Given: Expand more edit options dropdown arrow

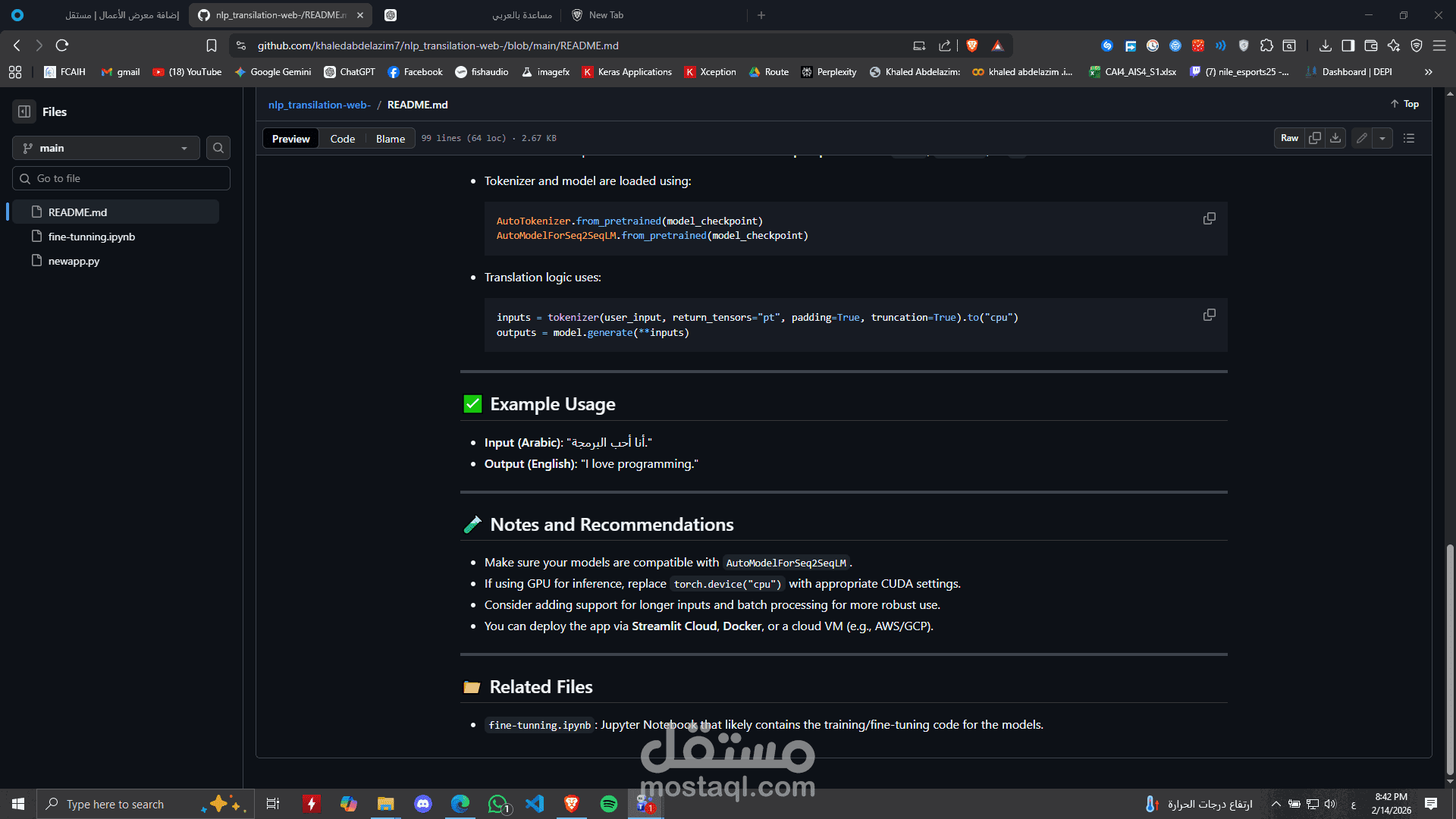Looking at the screenshot, I should (1382, 138).
